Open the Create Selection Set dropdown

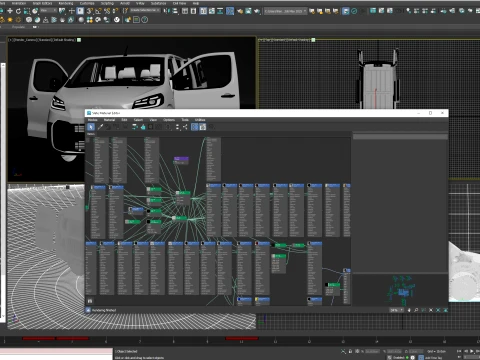[145, 11]
